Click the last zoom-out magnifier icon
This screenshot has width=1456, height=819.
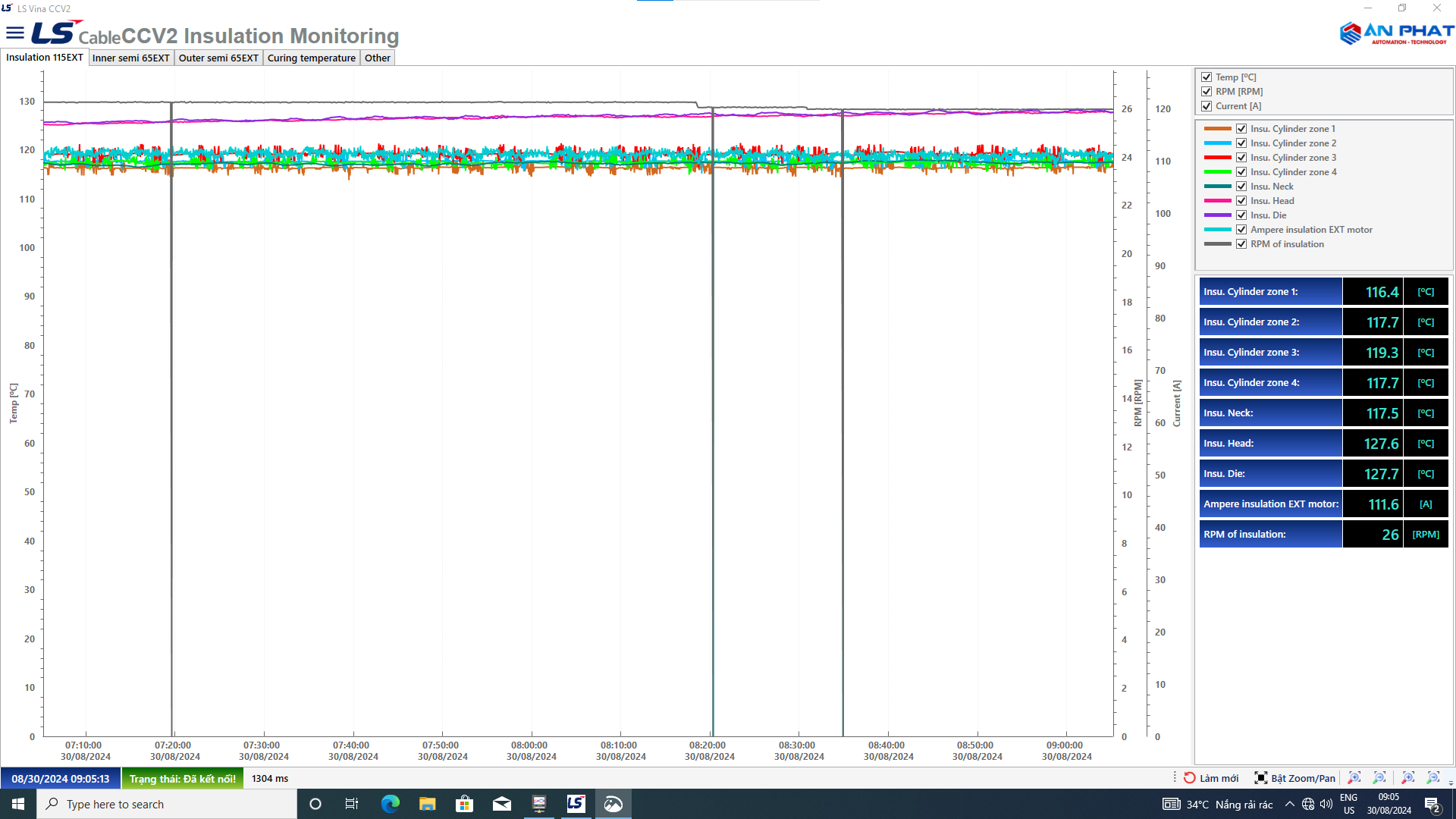tap(1433, 778)
